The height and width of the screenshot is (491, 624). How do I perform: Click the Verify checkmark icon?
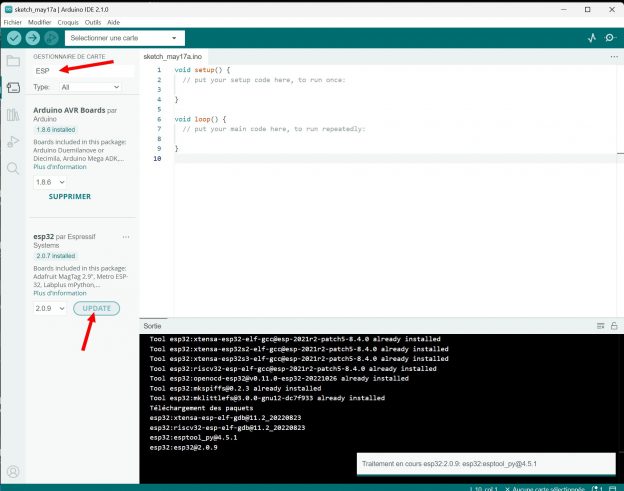click(14, 37)
